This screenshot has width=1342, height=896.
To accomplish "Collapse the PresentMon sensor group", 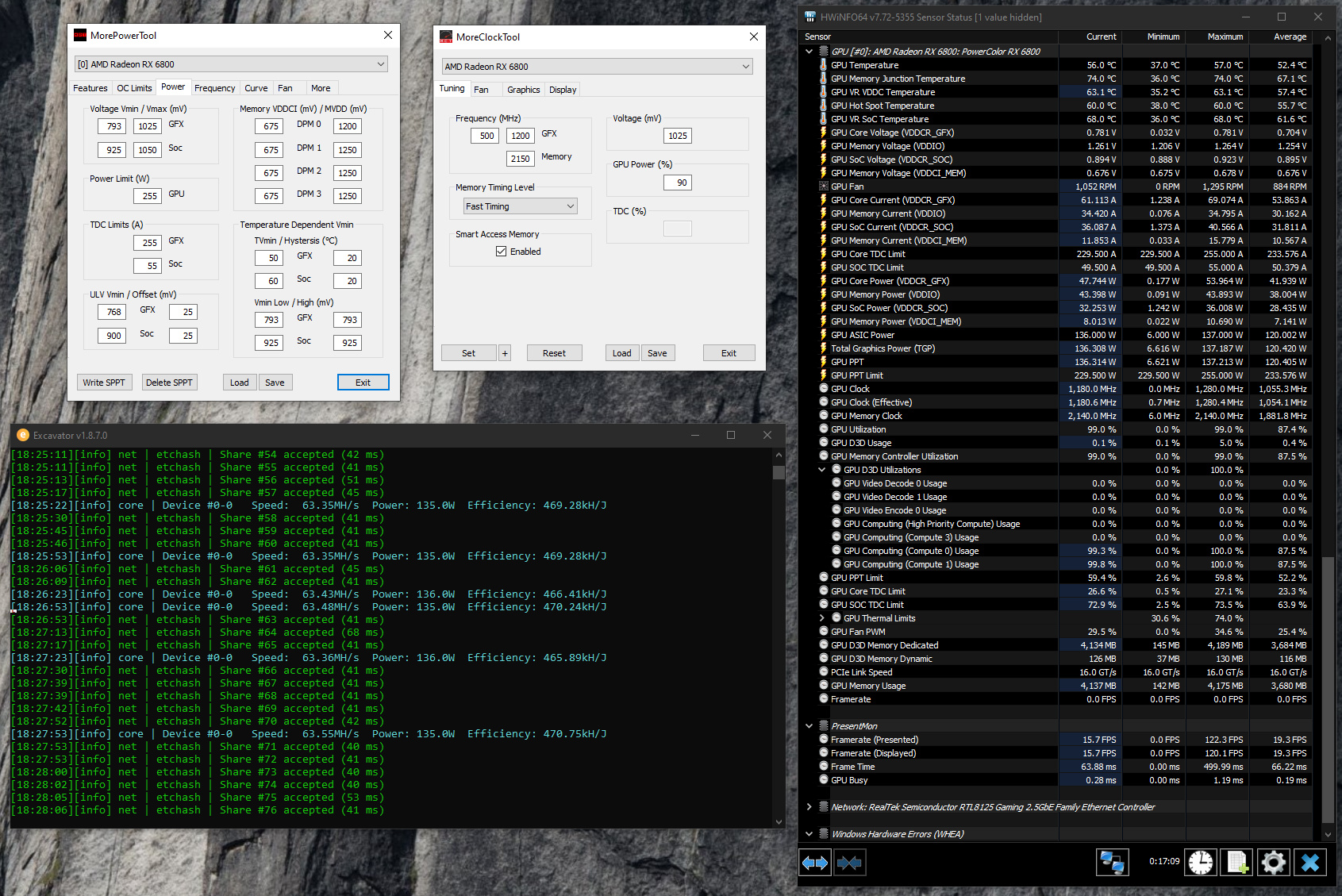I will point(809,726).
